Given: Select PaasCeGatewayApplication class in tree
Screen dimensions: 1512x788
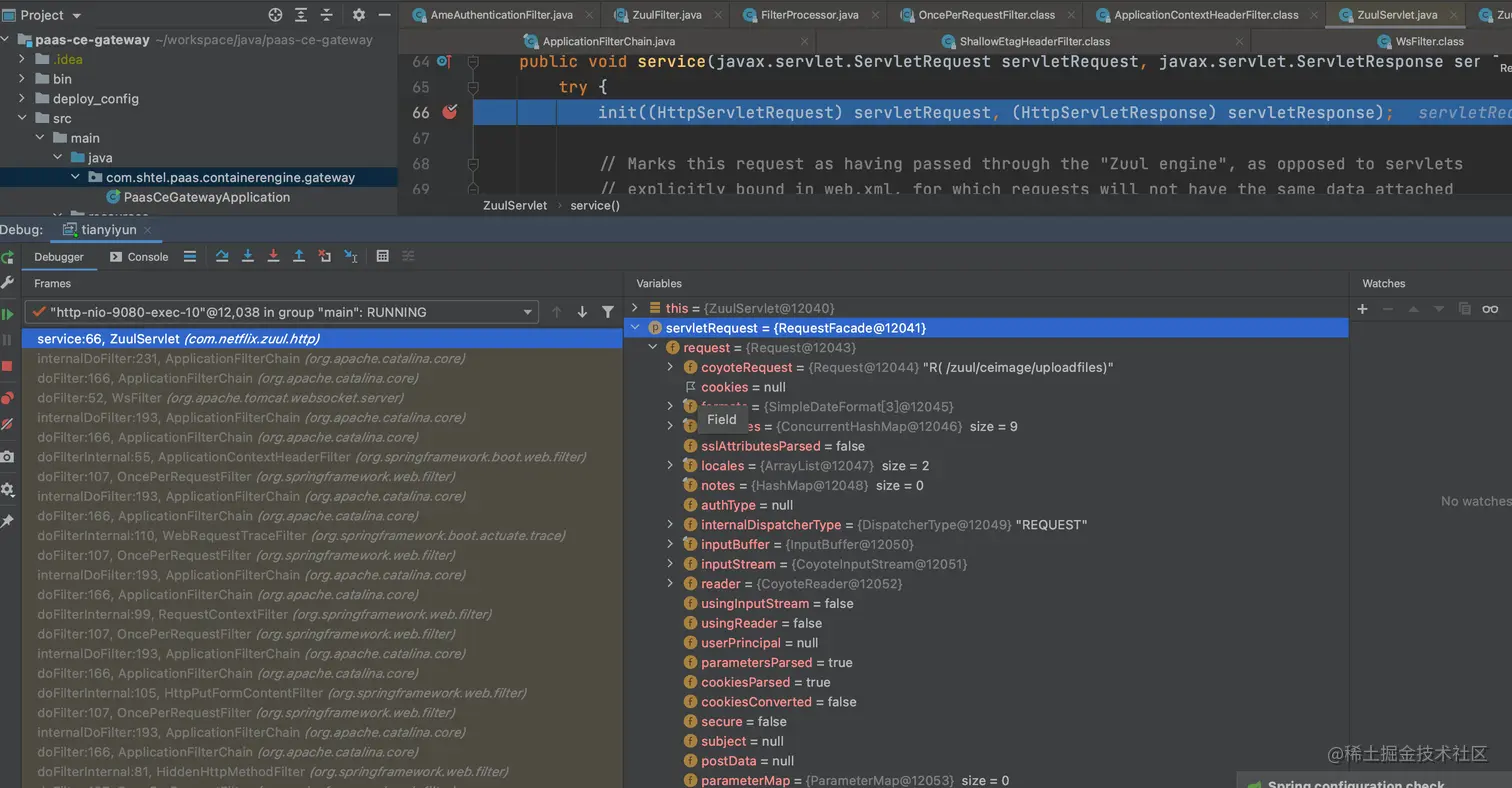Looking at the screenshot, I should (206, 197).
